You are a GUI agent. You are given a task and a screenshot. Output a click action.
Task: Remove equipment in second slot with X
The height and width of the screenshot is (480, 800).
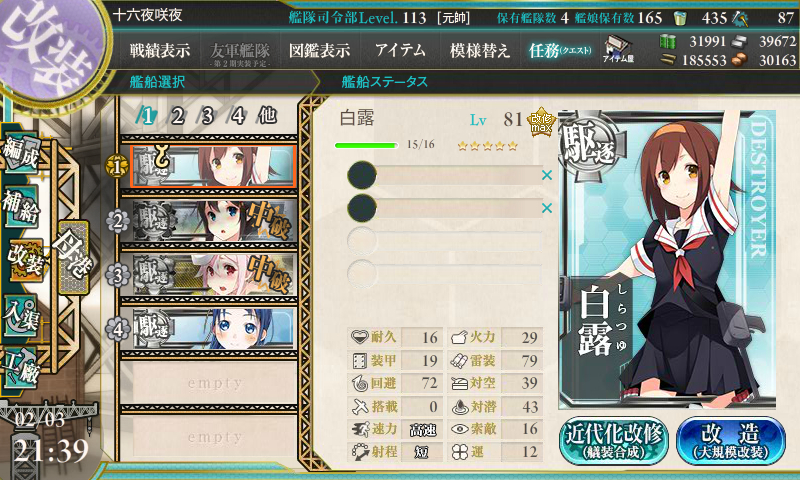click(x=546, y=208)
